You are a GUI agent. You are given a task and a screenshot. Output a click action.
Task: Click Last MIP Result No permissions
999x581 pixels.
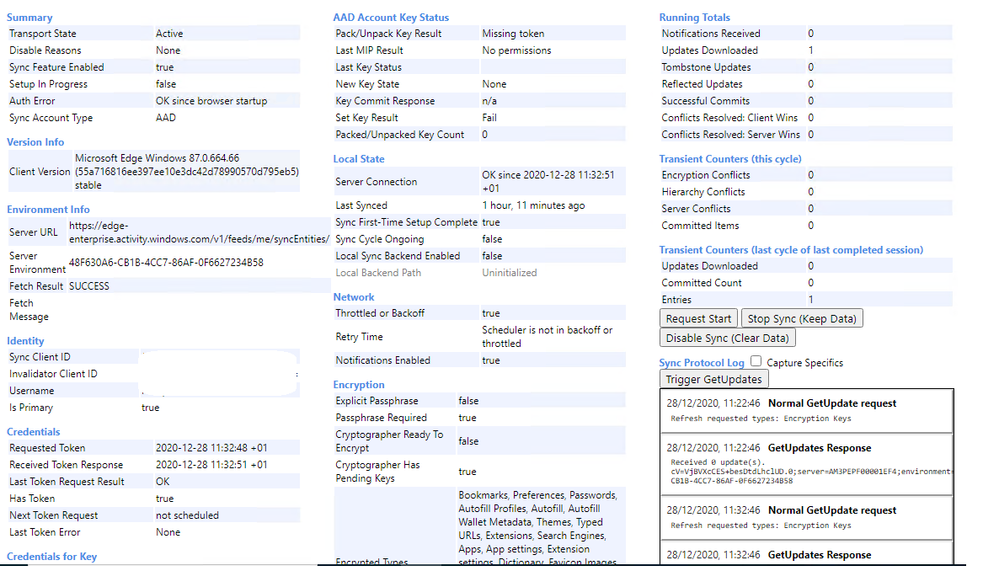(517, 50)
